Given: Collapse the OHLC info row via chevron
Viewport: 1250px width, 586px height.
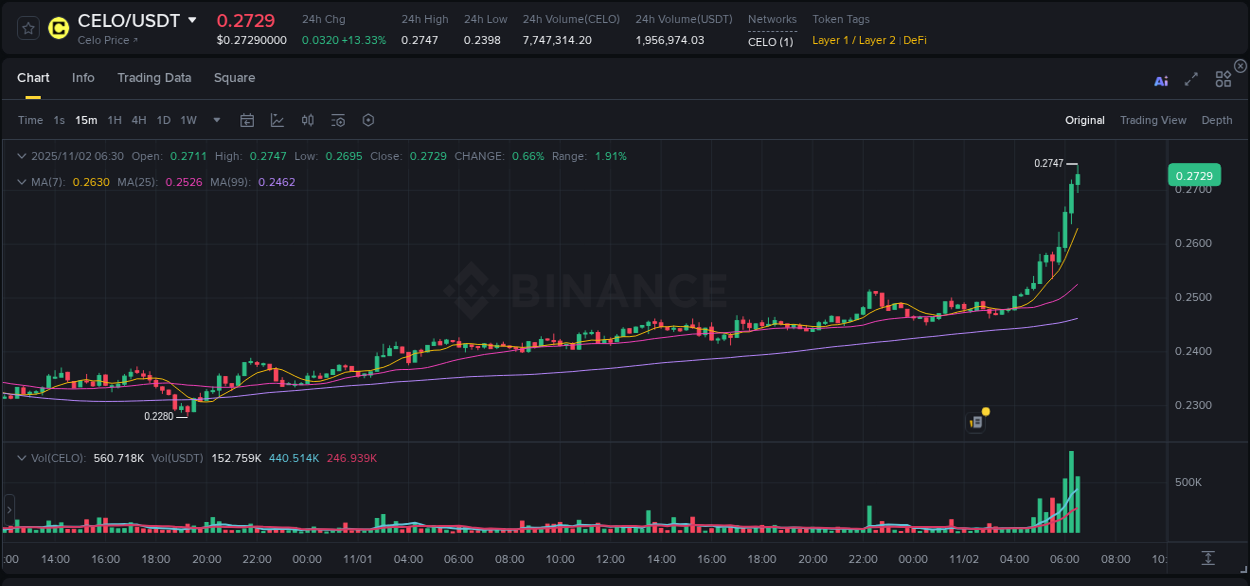Looking at the screenshot, I should click(21, 156).
